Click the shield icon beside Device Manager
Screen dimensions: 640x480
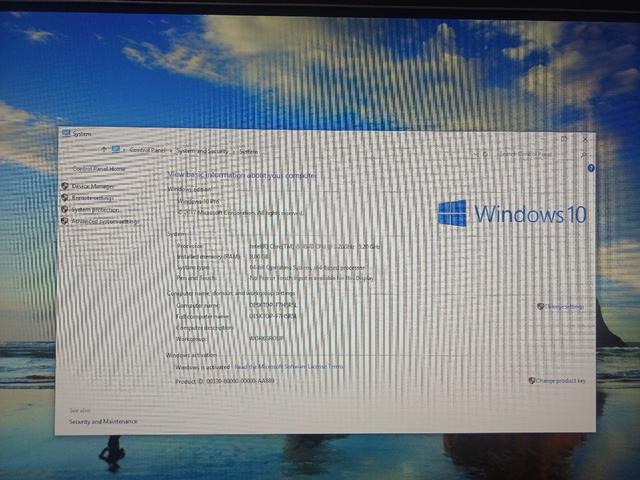64,186
